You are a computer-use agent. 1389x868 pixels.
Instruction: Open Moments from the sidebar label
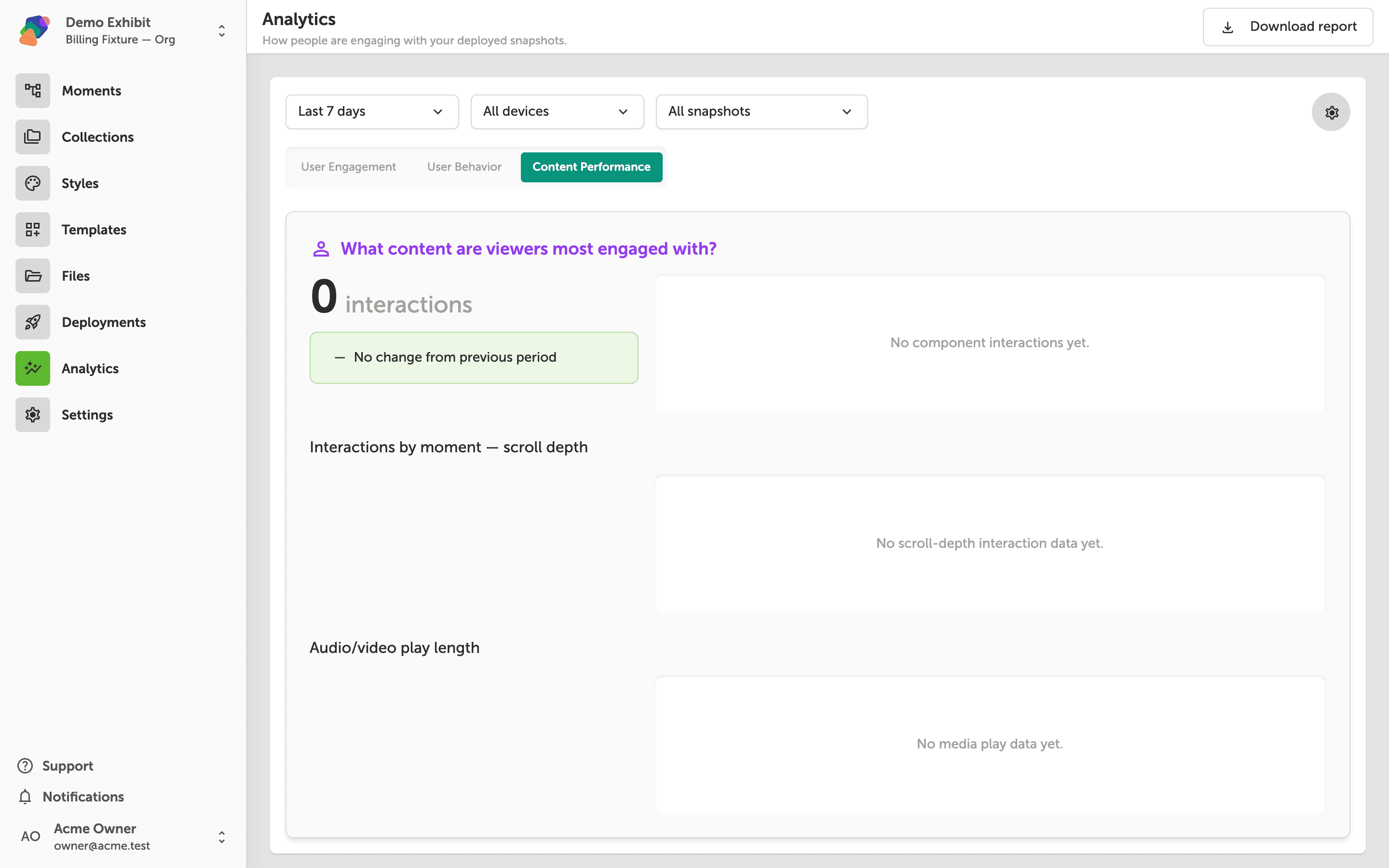coord(91,91)
